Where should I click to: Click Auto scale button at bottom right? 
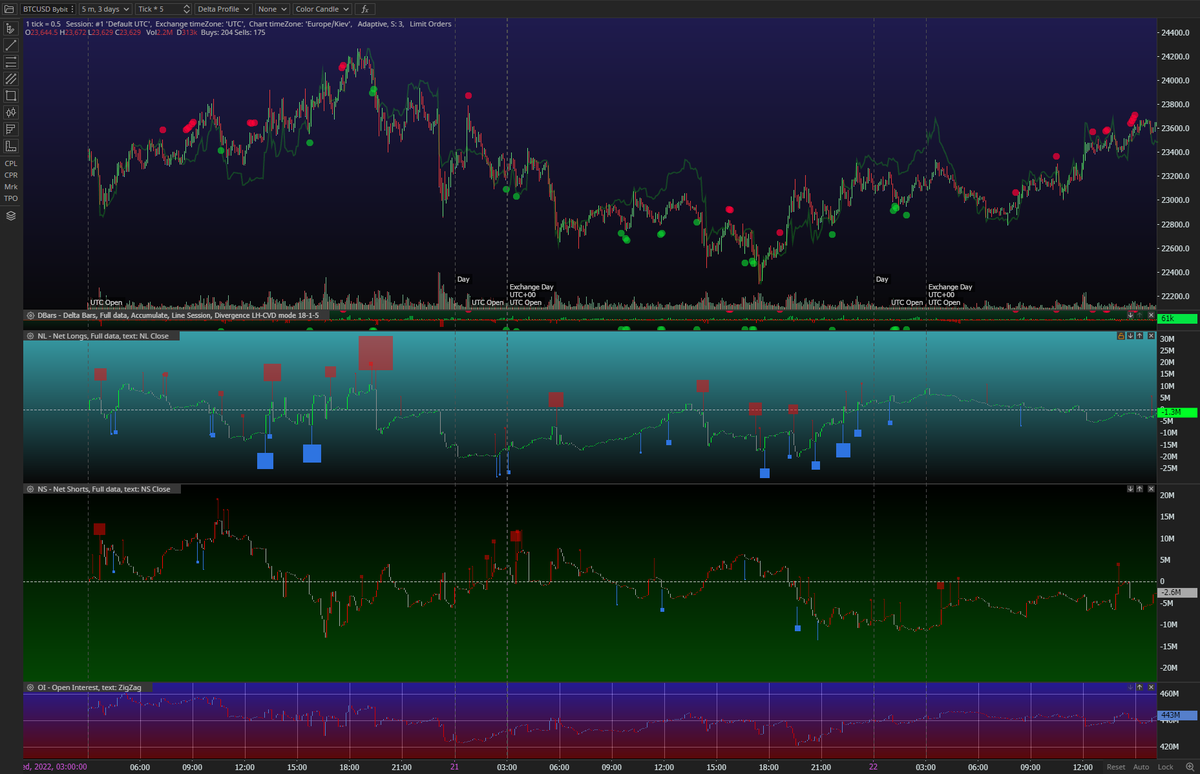[x=1140, y=767]
